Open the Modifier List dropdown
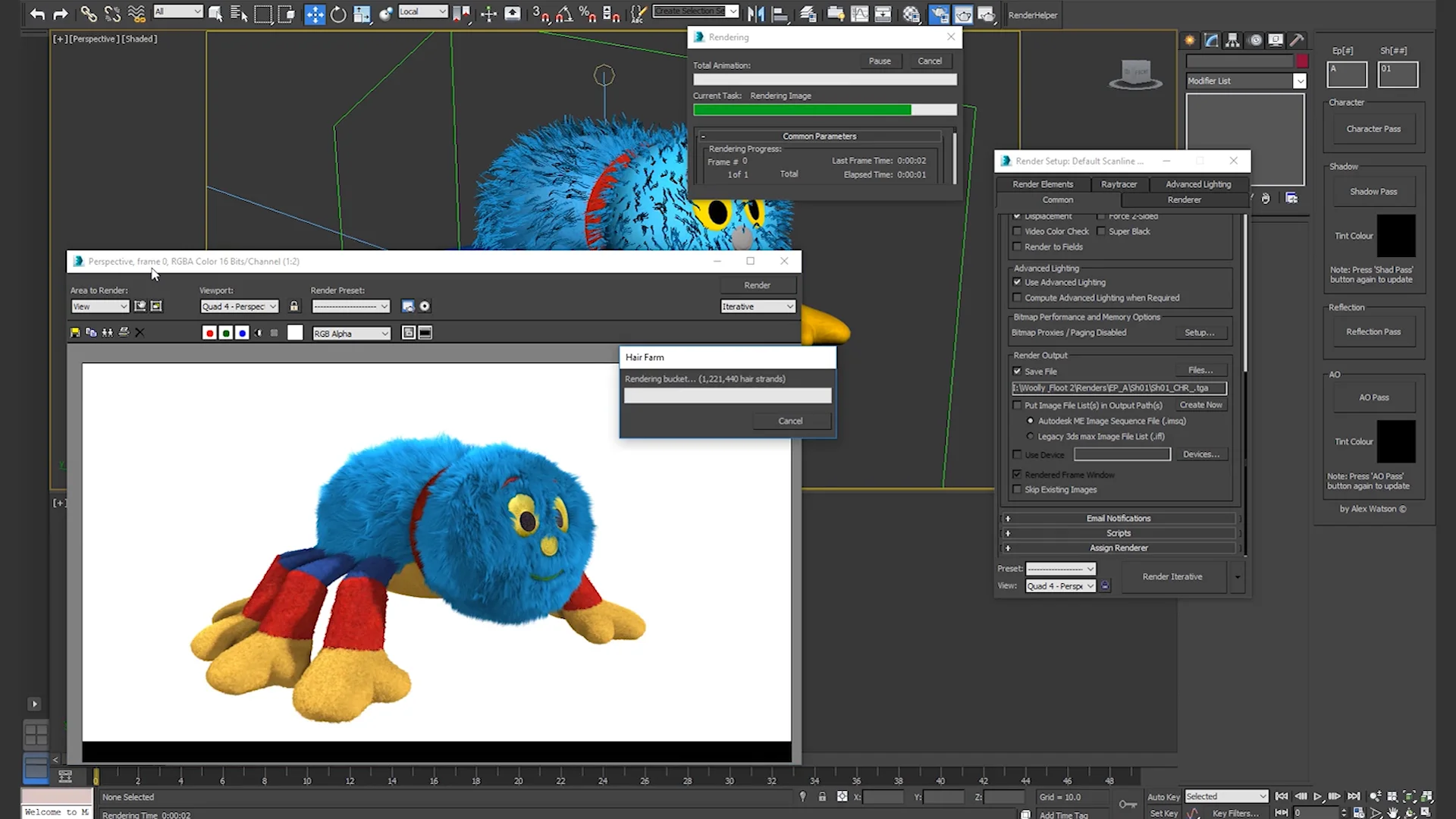Viewport: 1456px width, 819px height. point(1300,80)
